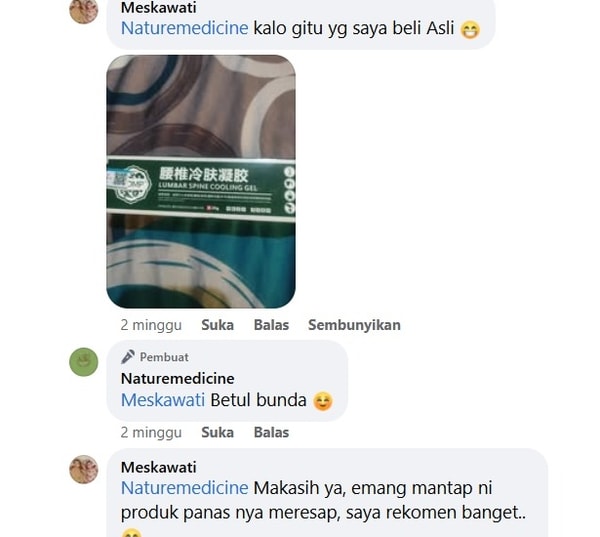The image size is (600, 537).
Task: Open Meskawati's profile picture on first comment
Action: [x=83, y=10]
